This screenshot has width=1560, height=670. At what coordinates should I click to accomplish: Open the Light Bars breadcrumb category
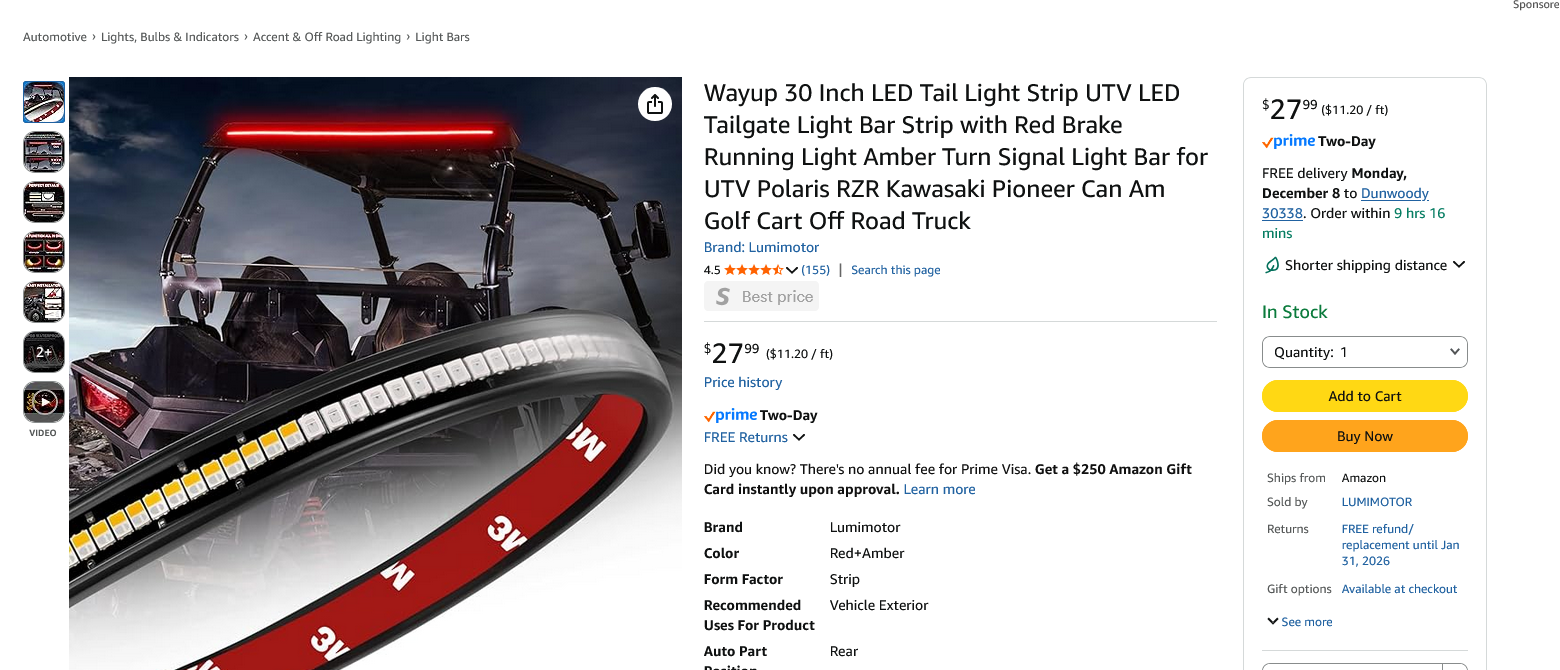click(442, 37)
